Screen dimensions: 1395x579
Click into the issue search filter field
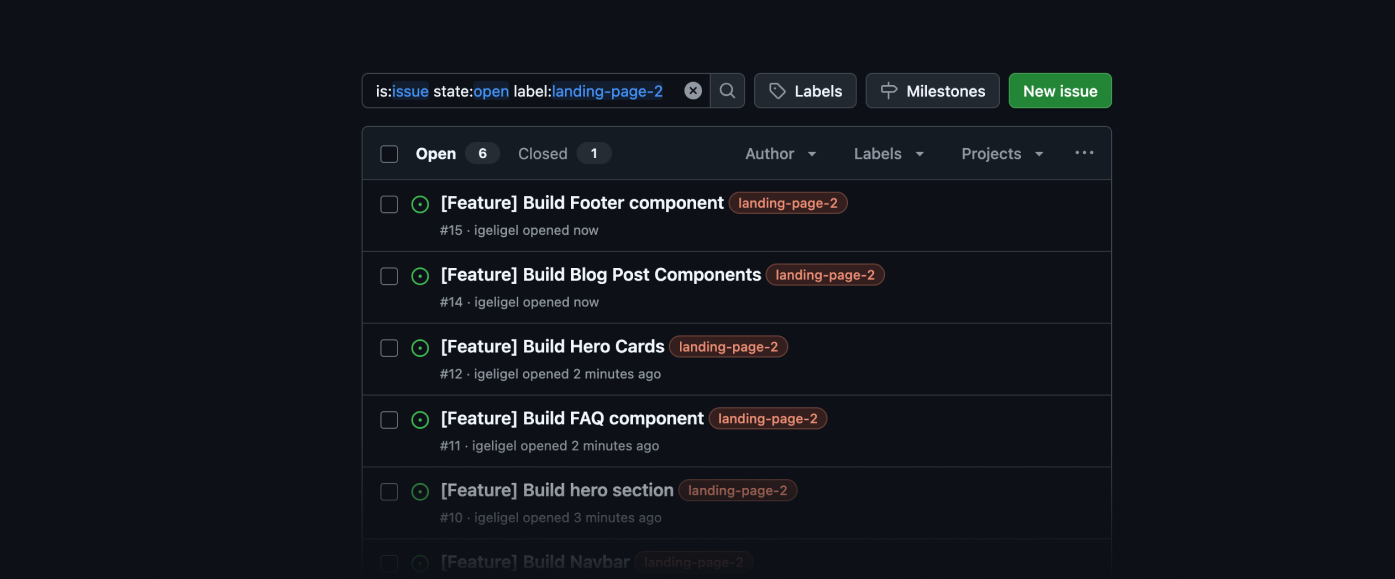[x=520, y=91]
